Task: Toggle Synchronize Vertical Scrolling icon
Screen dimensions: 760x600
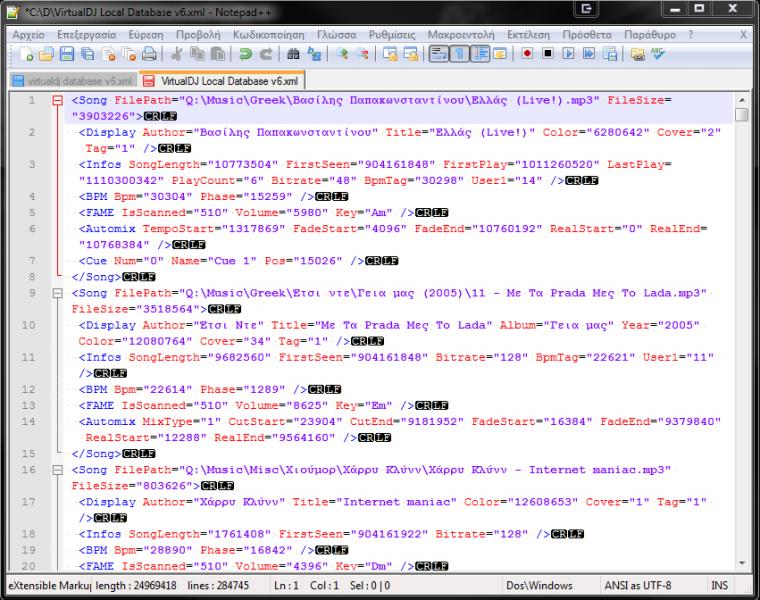Action: click(390, 54)
